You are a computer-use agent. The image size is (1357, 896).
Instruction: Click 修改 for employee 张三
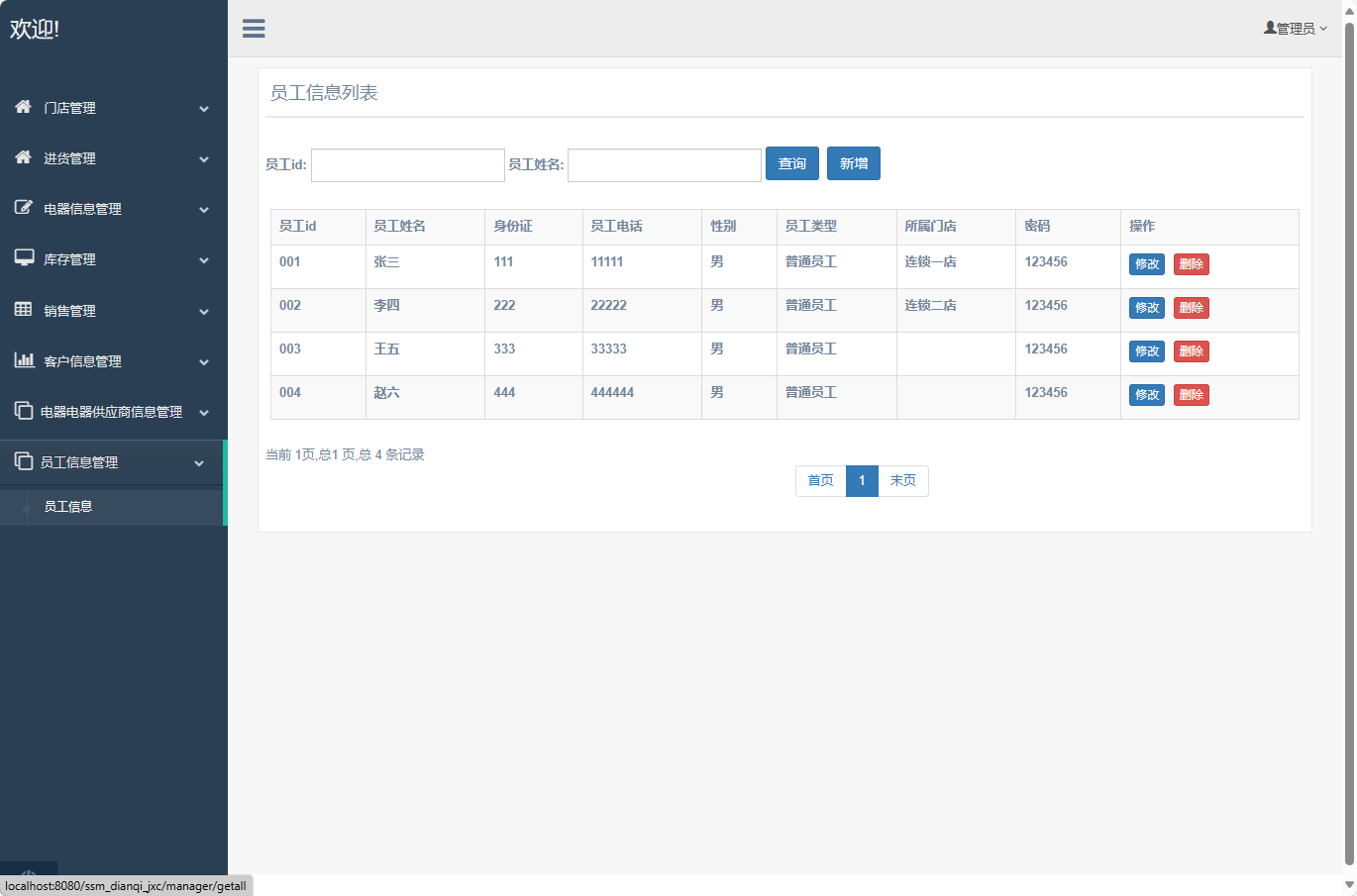[x=1146, y=264]
